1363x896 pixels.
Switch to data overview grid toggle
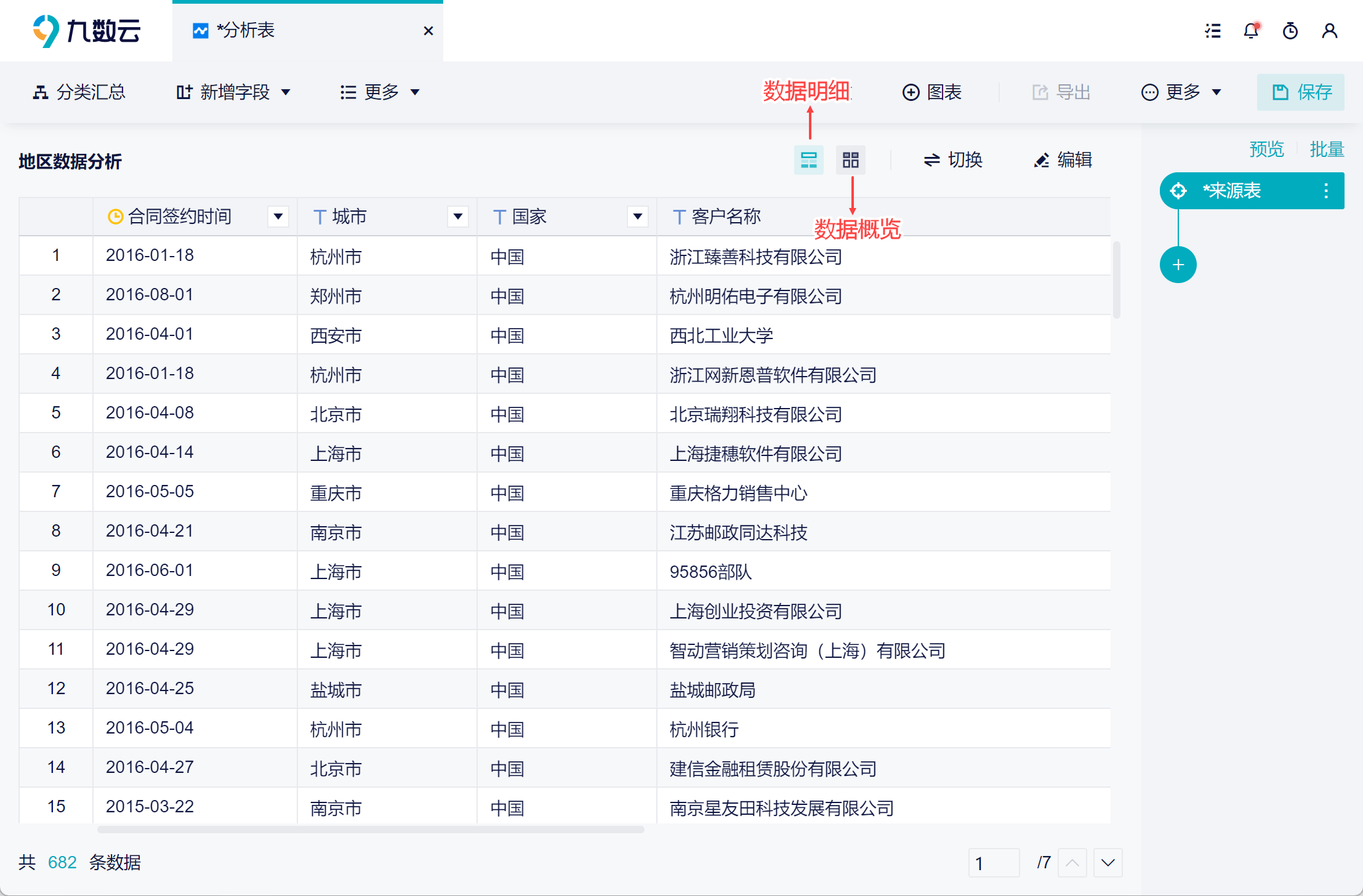point(850,160)
